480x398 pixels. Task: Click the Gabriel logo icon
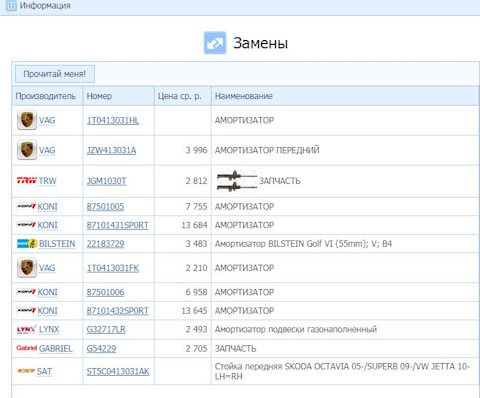(26, 348)
